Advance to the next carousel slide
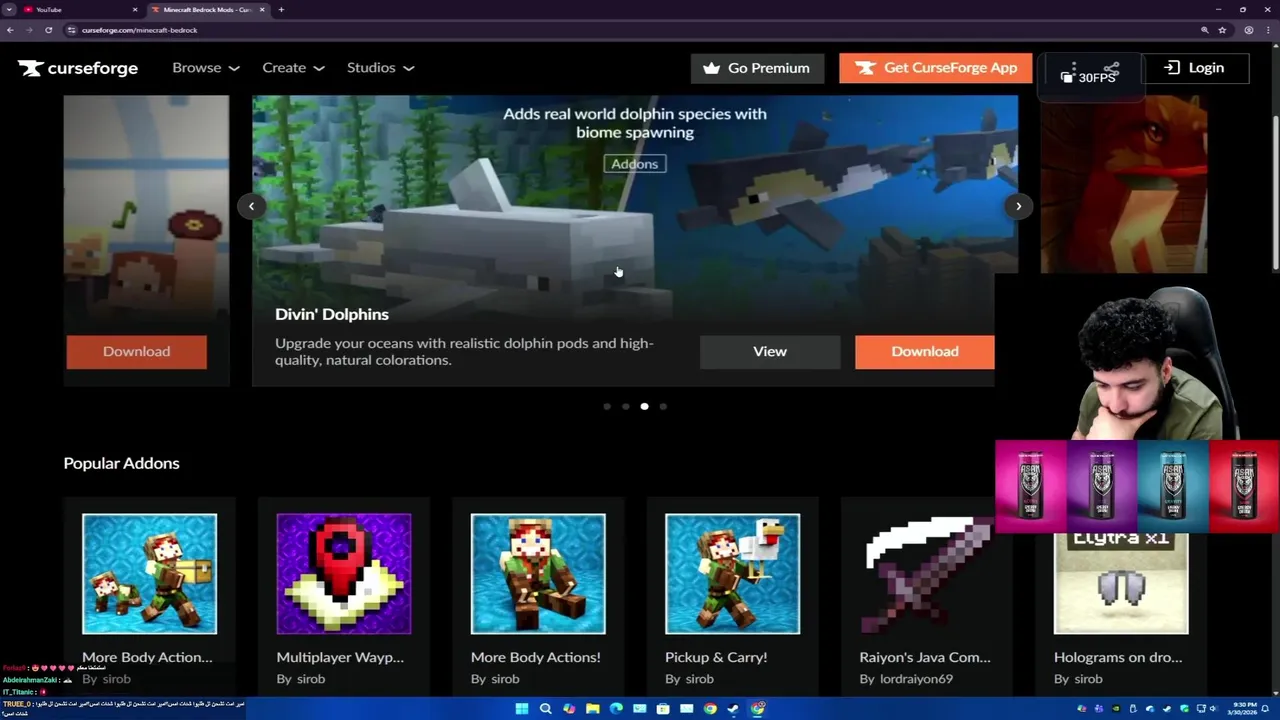Screen dimensions: 1280x720 click(1018, 206)
